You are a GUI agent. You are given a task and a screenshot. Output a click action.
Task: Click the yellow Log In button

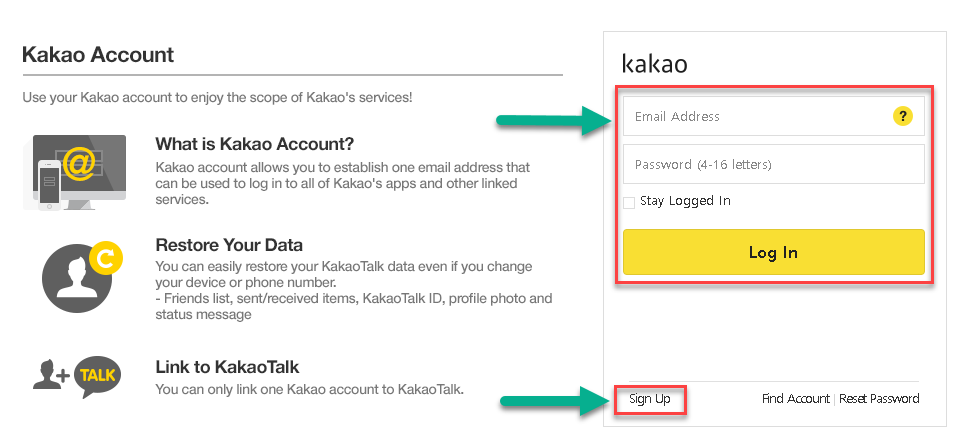pos(774,252)
